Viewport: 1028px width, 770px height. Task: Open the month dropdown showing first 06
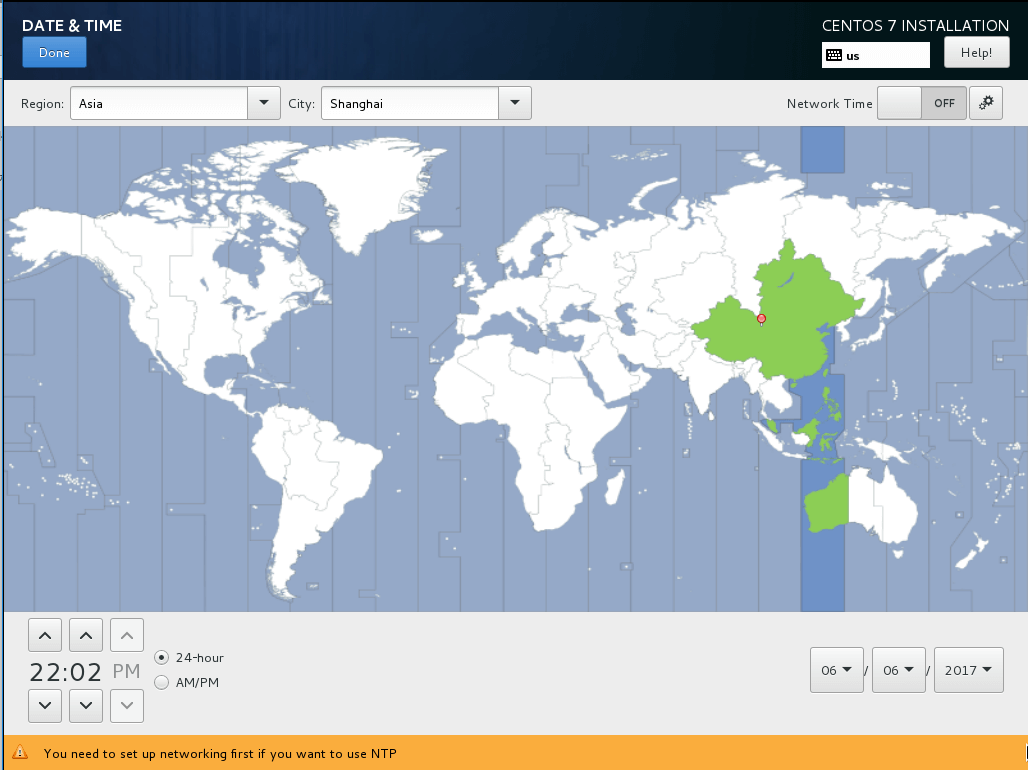tap(837, 670)
